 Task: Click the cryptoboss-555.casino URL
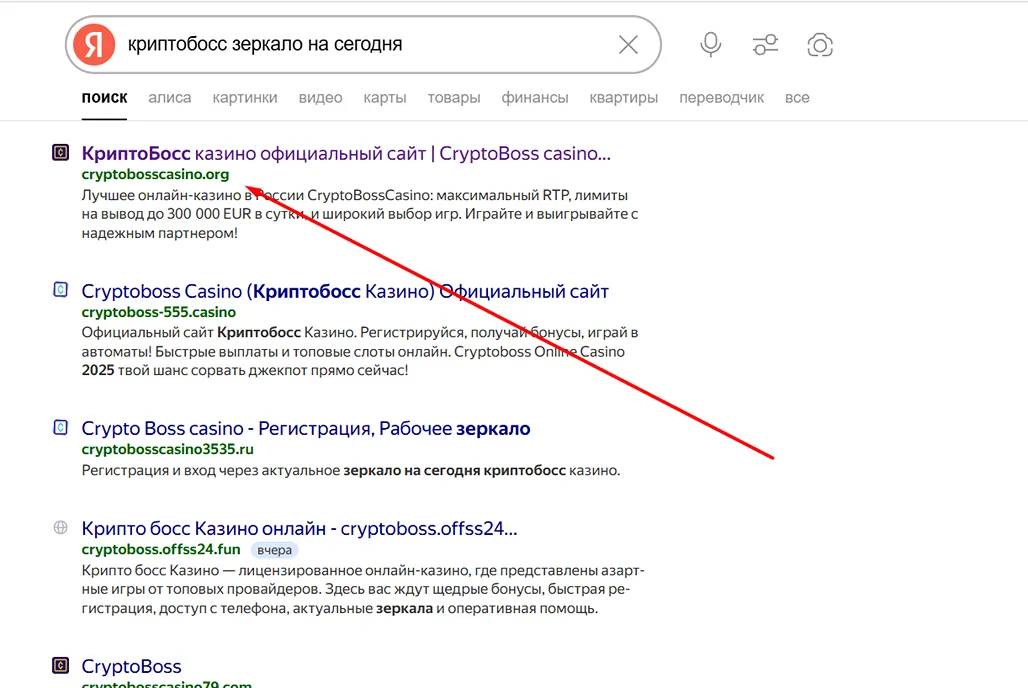coord(159,312)
